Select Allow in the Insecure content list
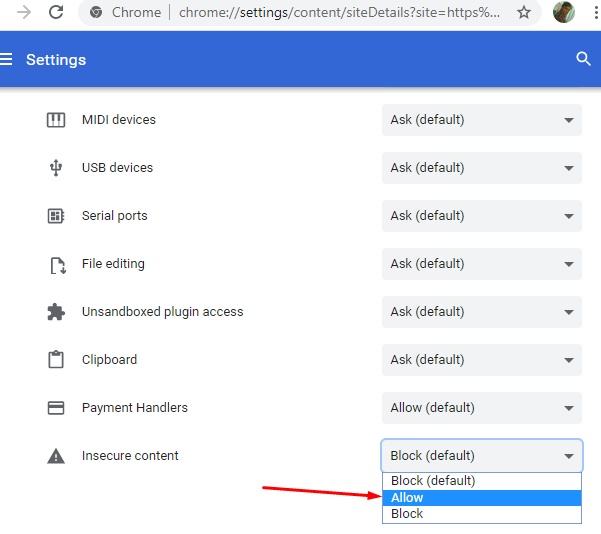The height and width of the screenshot is (534, 601). pyautogui.click(x=481, y=498)
